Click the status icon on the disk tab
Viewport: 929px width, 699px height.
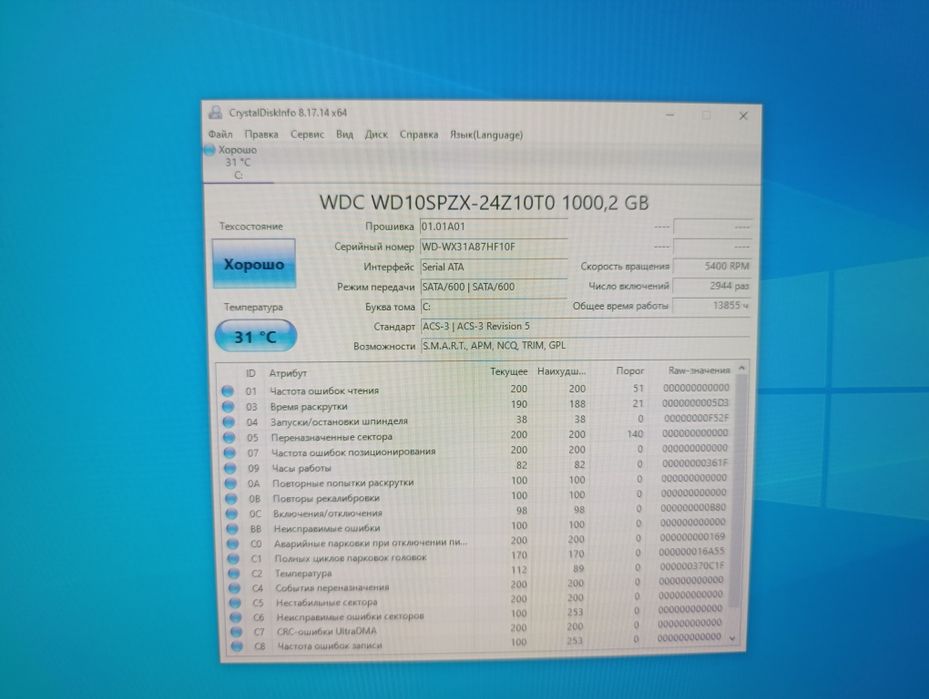209,150
